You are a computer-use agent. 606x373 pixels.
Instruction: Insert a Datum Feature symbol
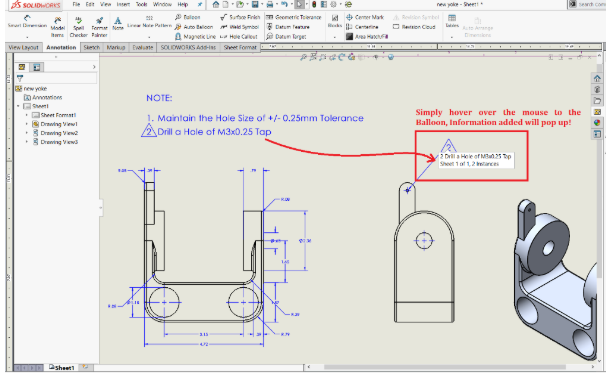click(288, 27)
